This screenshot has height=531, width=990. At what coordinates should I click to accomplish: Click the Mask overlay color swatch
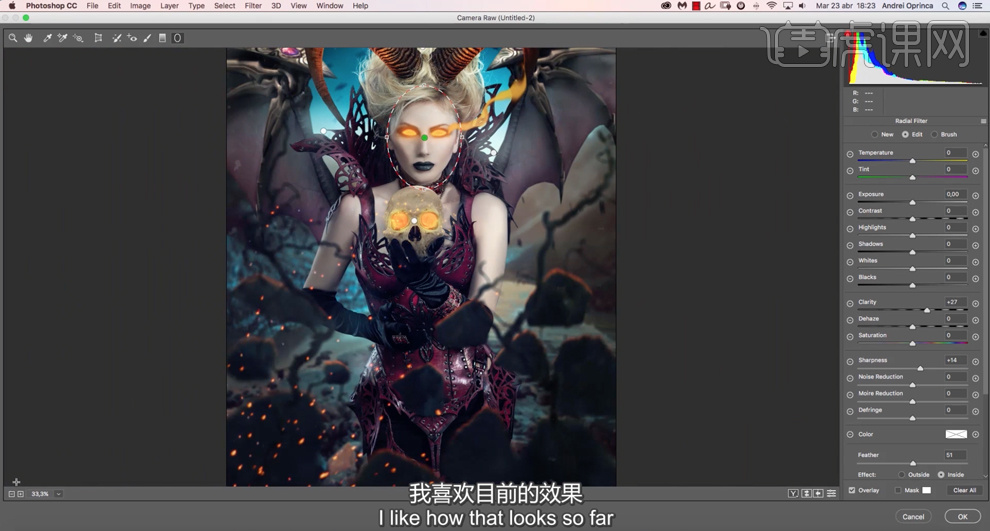pyautogui.click(x=926, y=490)
